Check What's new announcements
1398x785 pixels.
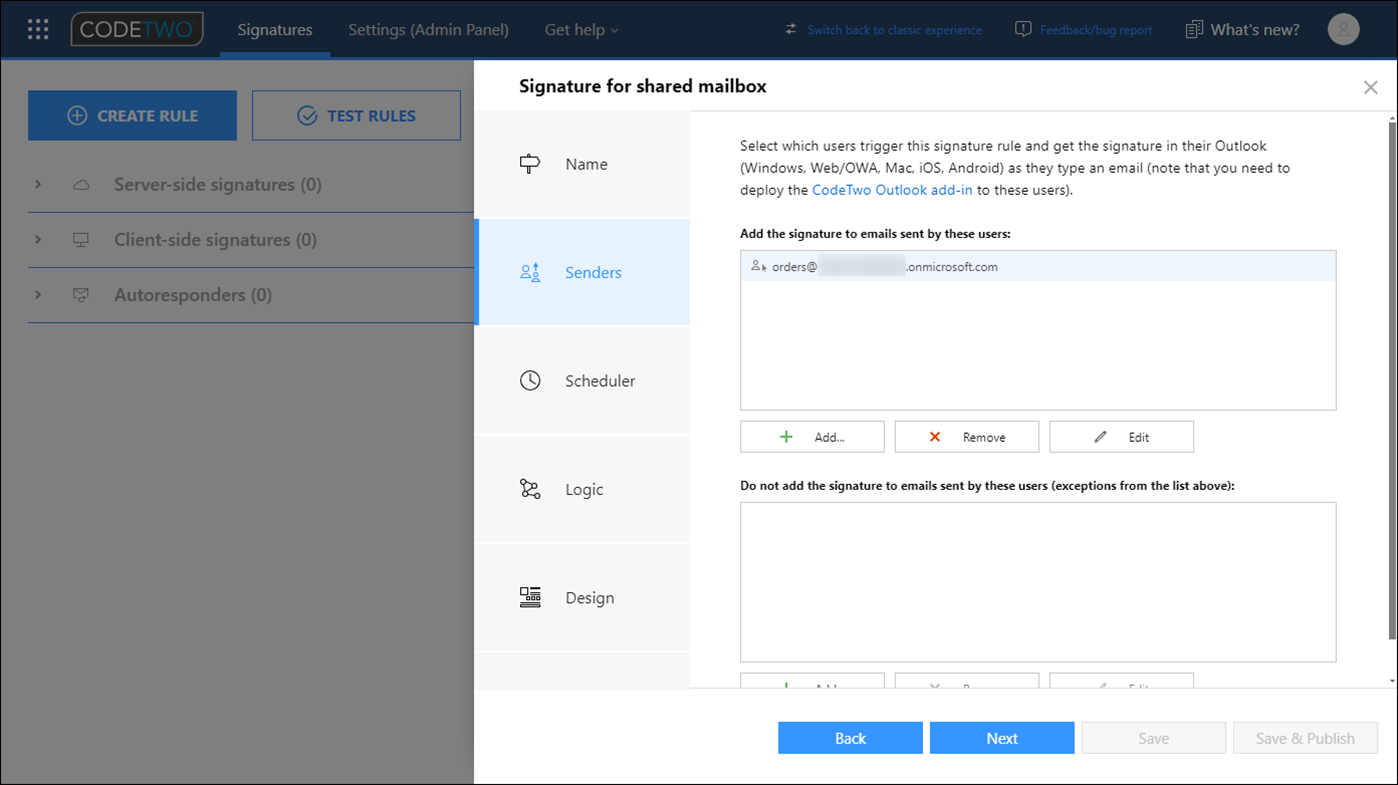click(1242, 29)
